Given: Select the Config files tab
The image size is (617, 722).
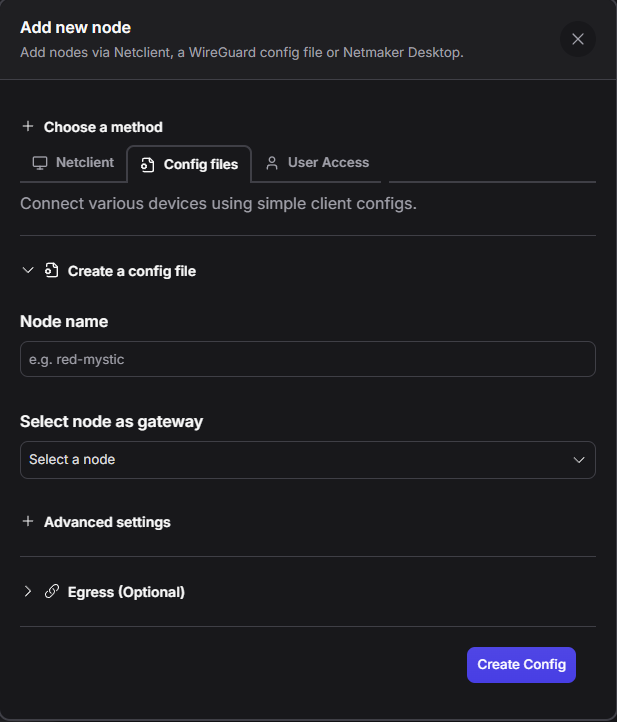Looking at the screenshot, I should [x=200, y=164].
